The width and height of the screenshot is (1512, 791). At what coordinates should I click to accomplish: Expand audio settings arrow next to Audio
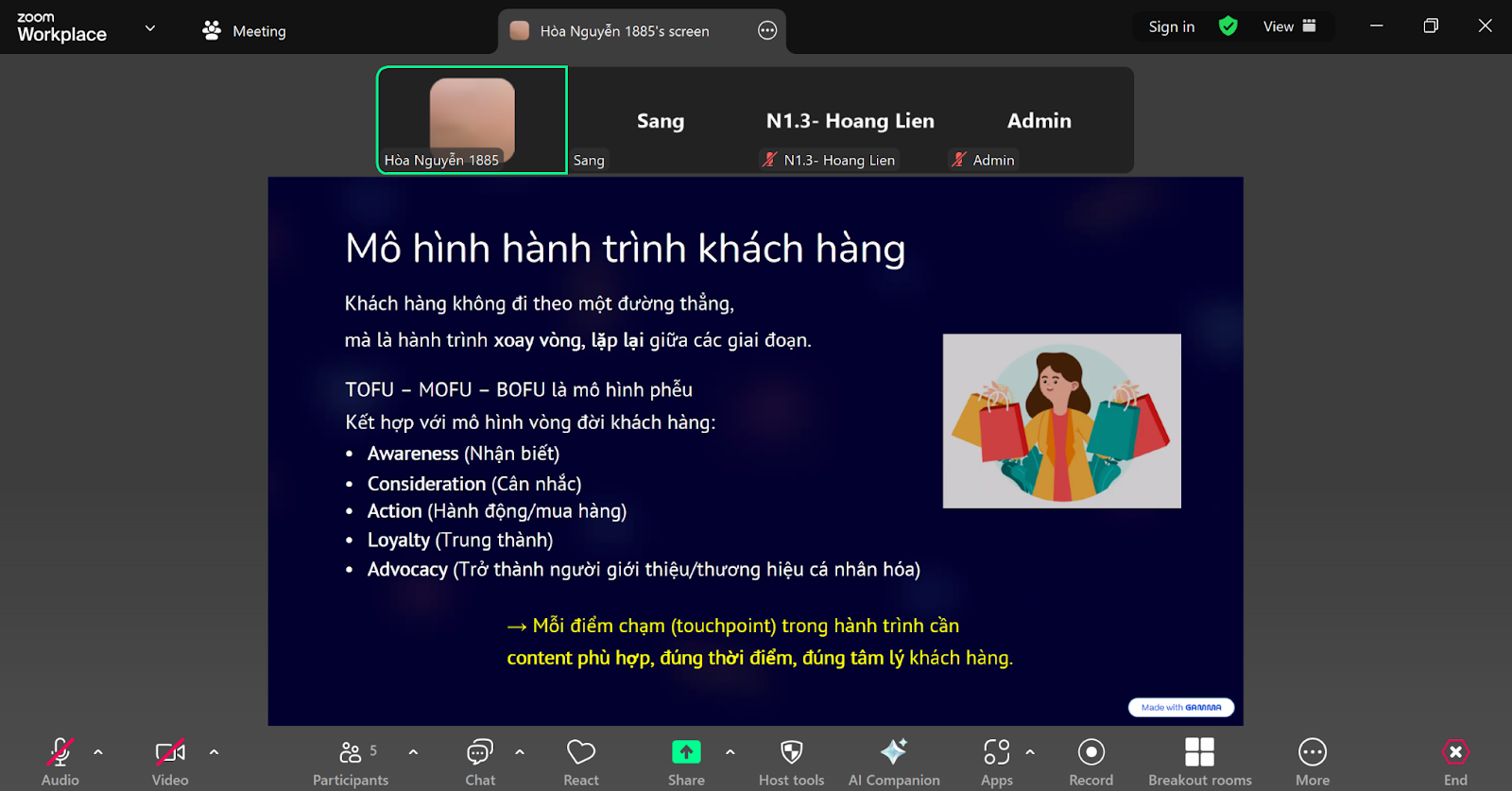click(98, 752)
